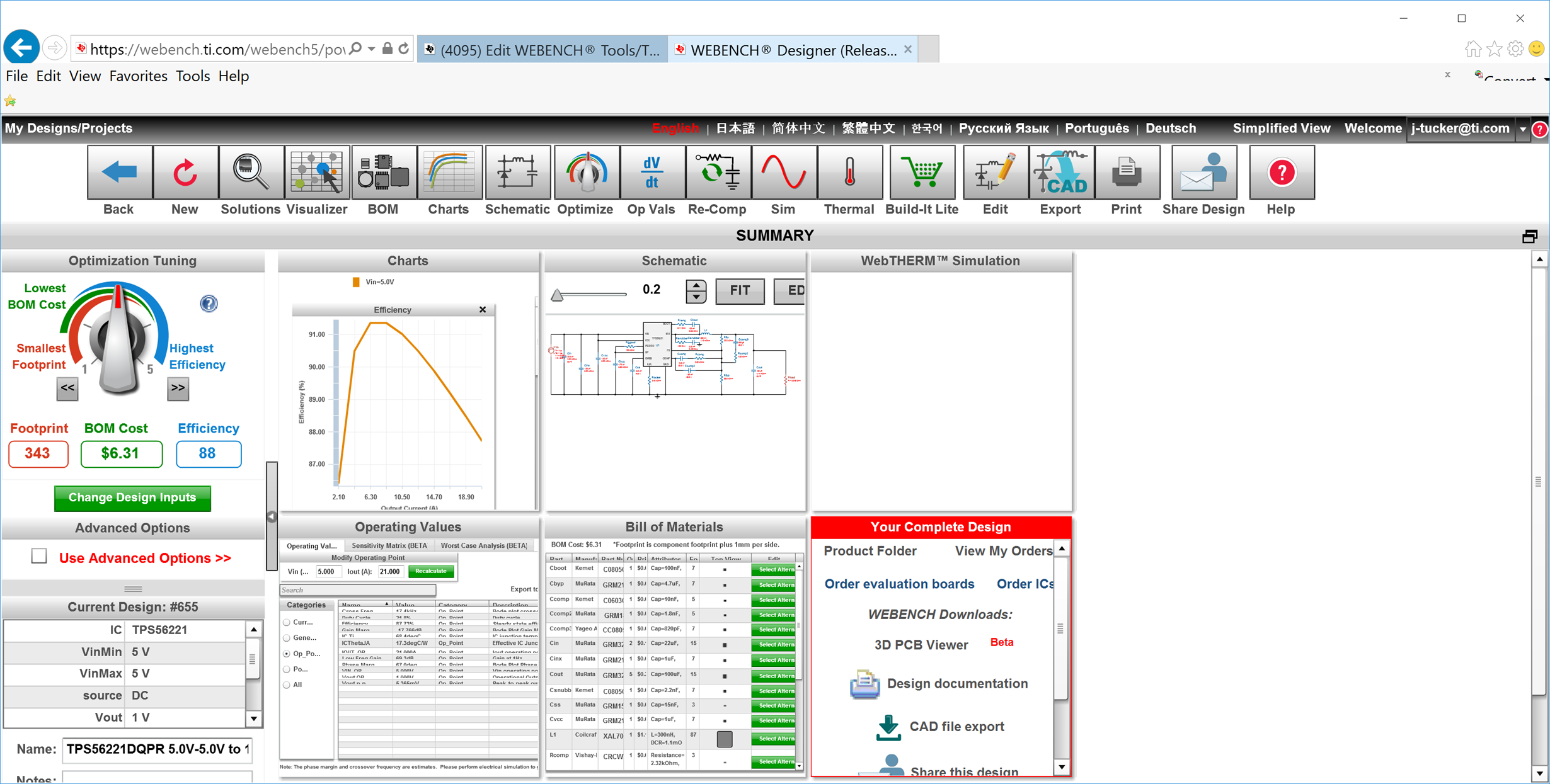Click the optimization tuning knob
Viewport: 1550px width, 784px height.
[x=118, y=340]
